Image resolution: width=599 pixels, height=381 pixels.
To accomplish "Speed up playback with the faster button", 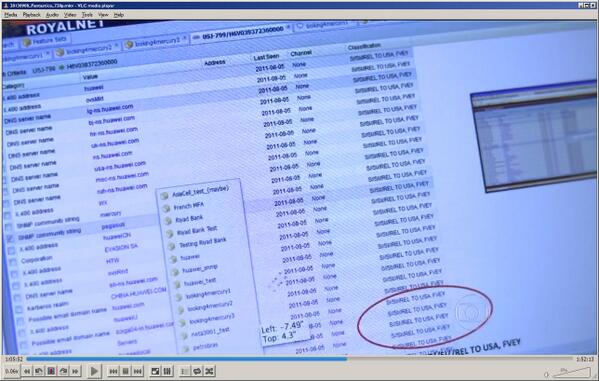I will pos(75,371).
